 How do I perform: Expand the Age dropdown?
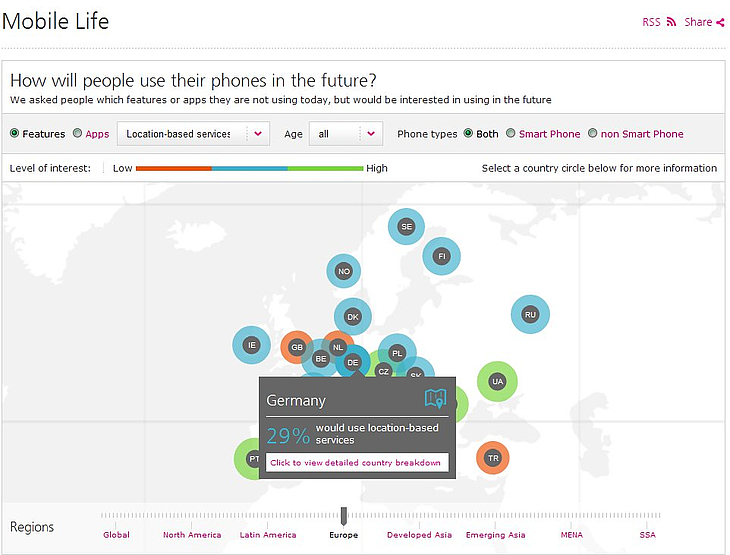(345, 134)
